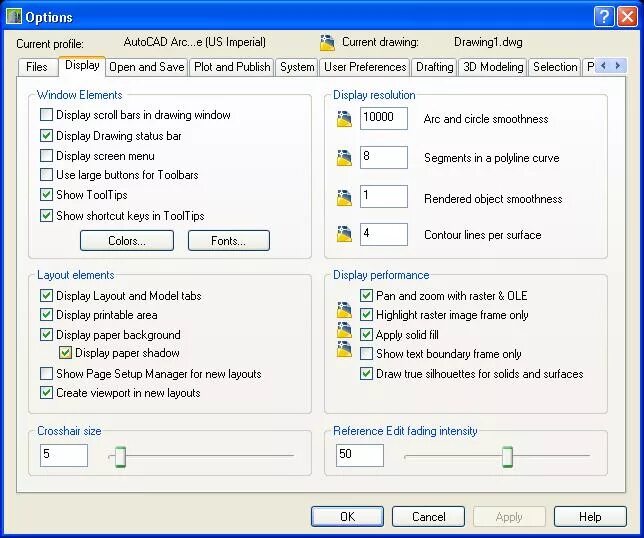Switch to the System tab
The width and height of the screenshot is (644, 538).
(297, 67)
